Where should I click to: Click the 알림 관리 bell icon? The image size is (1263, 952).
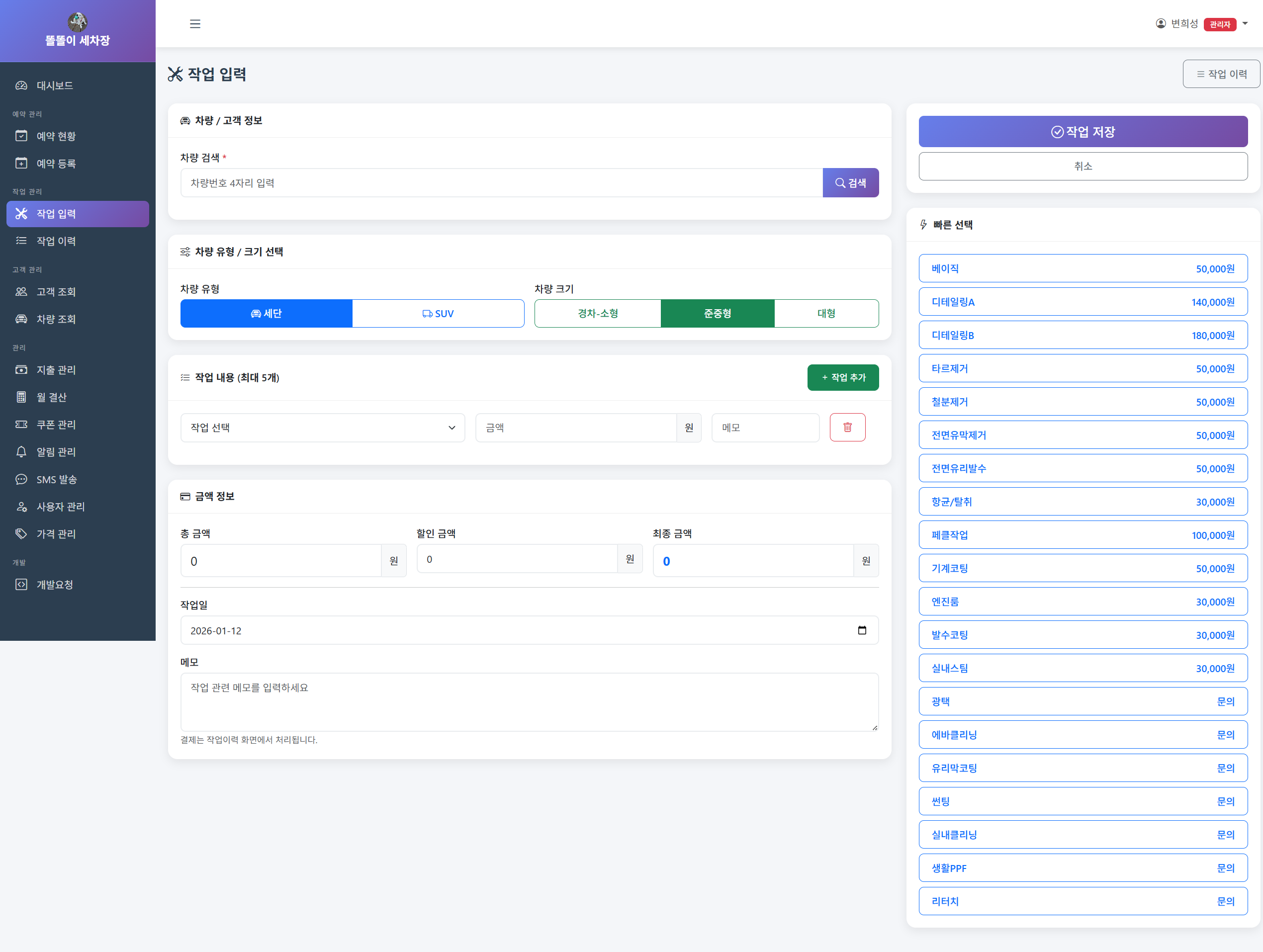click(x=21, y=452)
